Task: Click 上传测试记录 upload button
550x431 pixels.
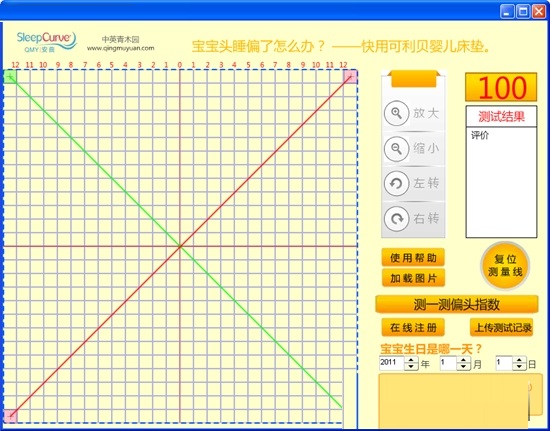Action: pos(502,328)
